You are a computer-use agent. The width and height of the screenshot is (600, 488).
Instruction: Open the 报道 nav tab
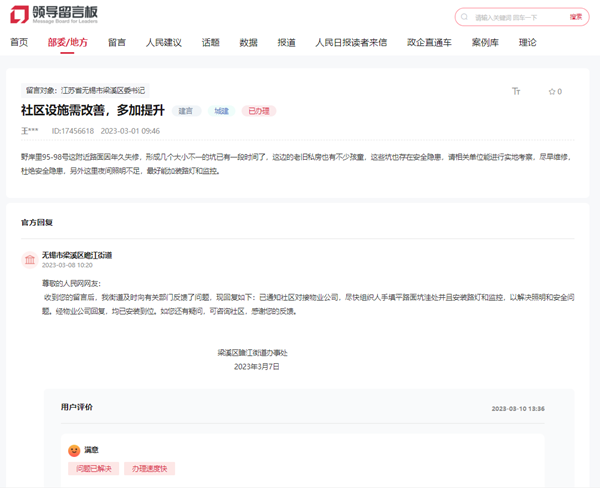[x=286, y=42]
